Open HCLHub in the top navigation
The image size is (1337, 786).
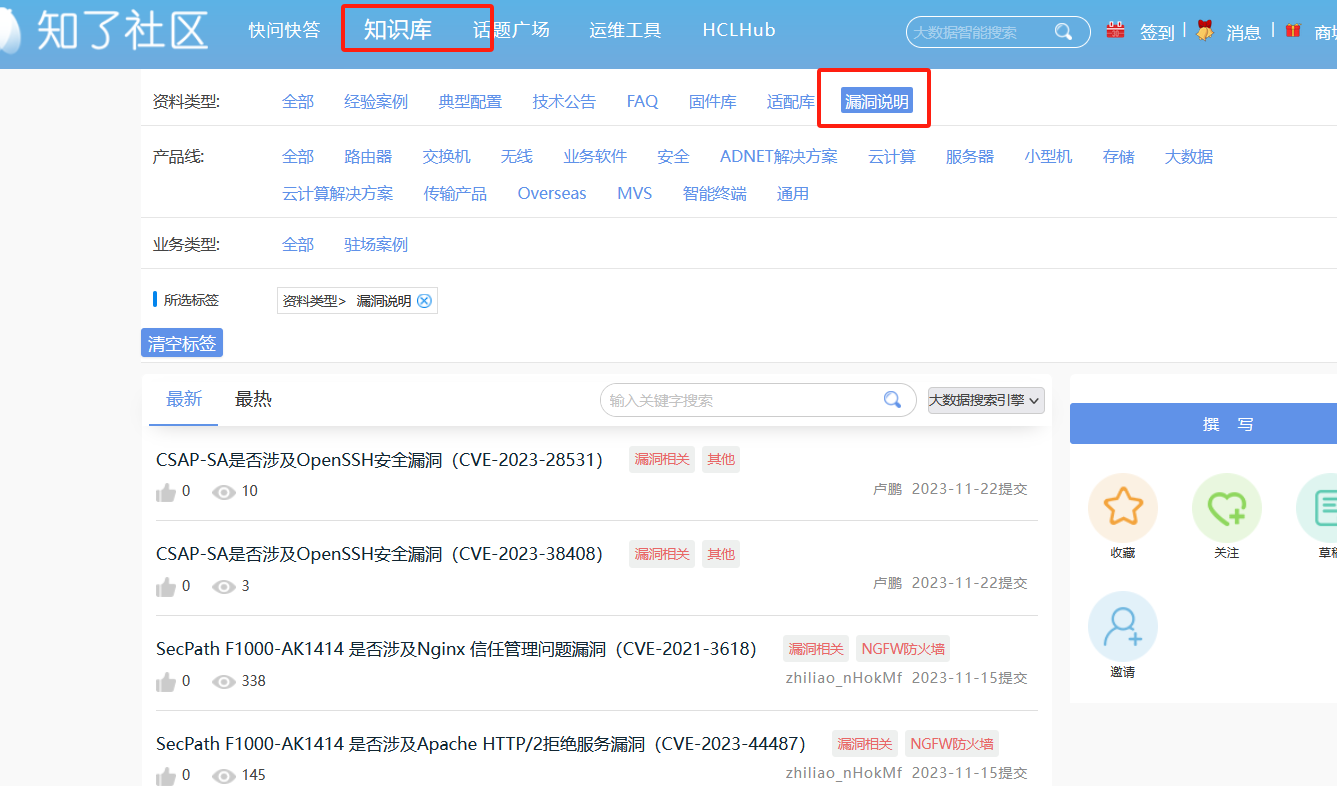[739, 30]
